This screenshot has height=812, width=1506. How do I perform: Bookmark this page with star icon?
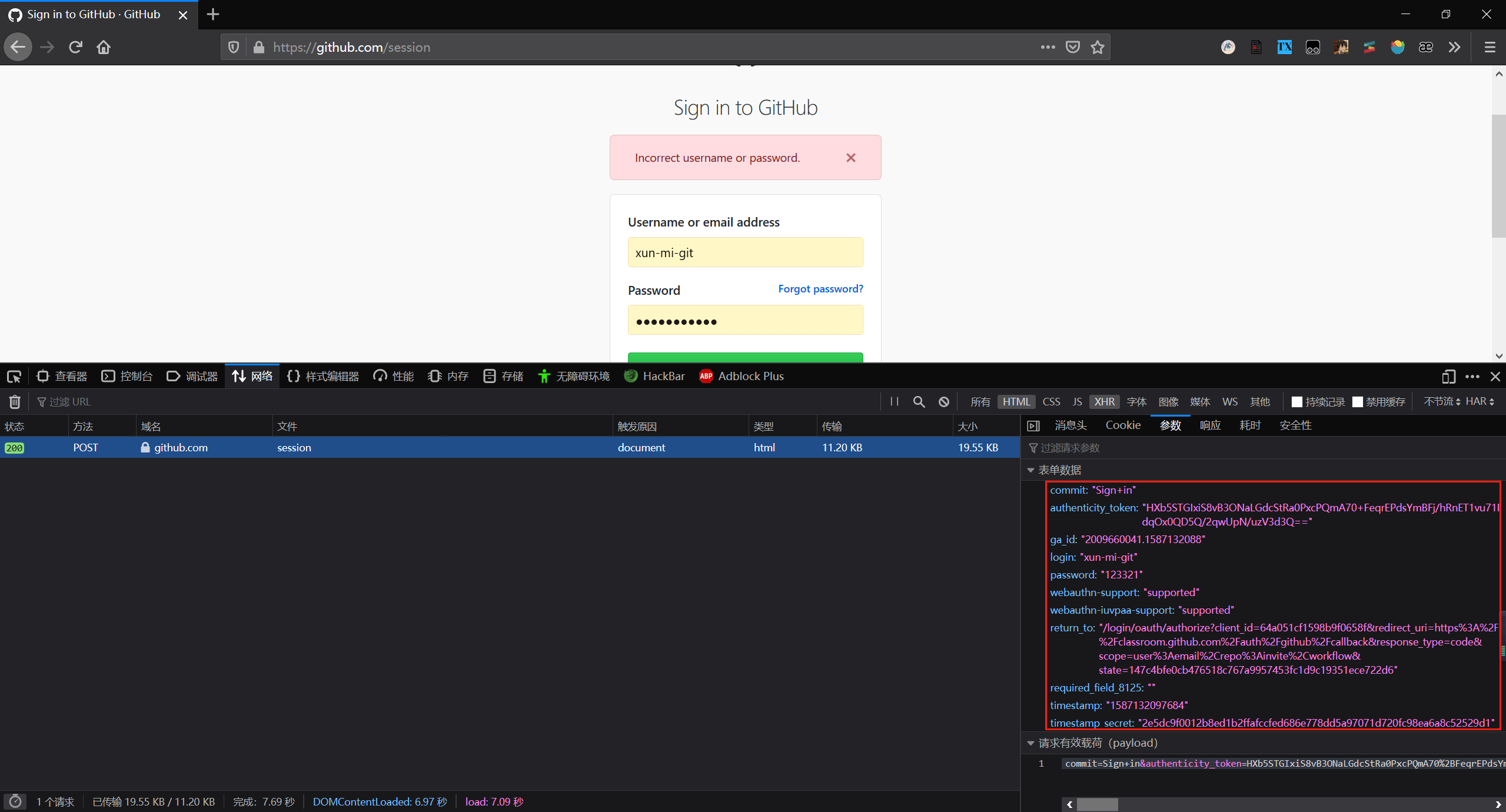tap(1098, 47)
